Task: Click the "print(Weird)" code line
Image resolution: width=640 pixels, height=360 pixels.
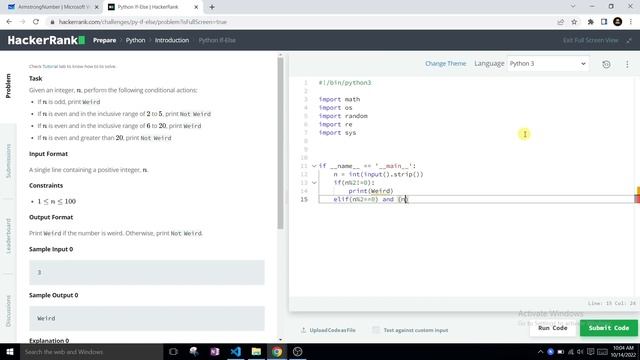Action: click(x=371, y=191)
